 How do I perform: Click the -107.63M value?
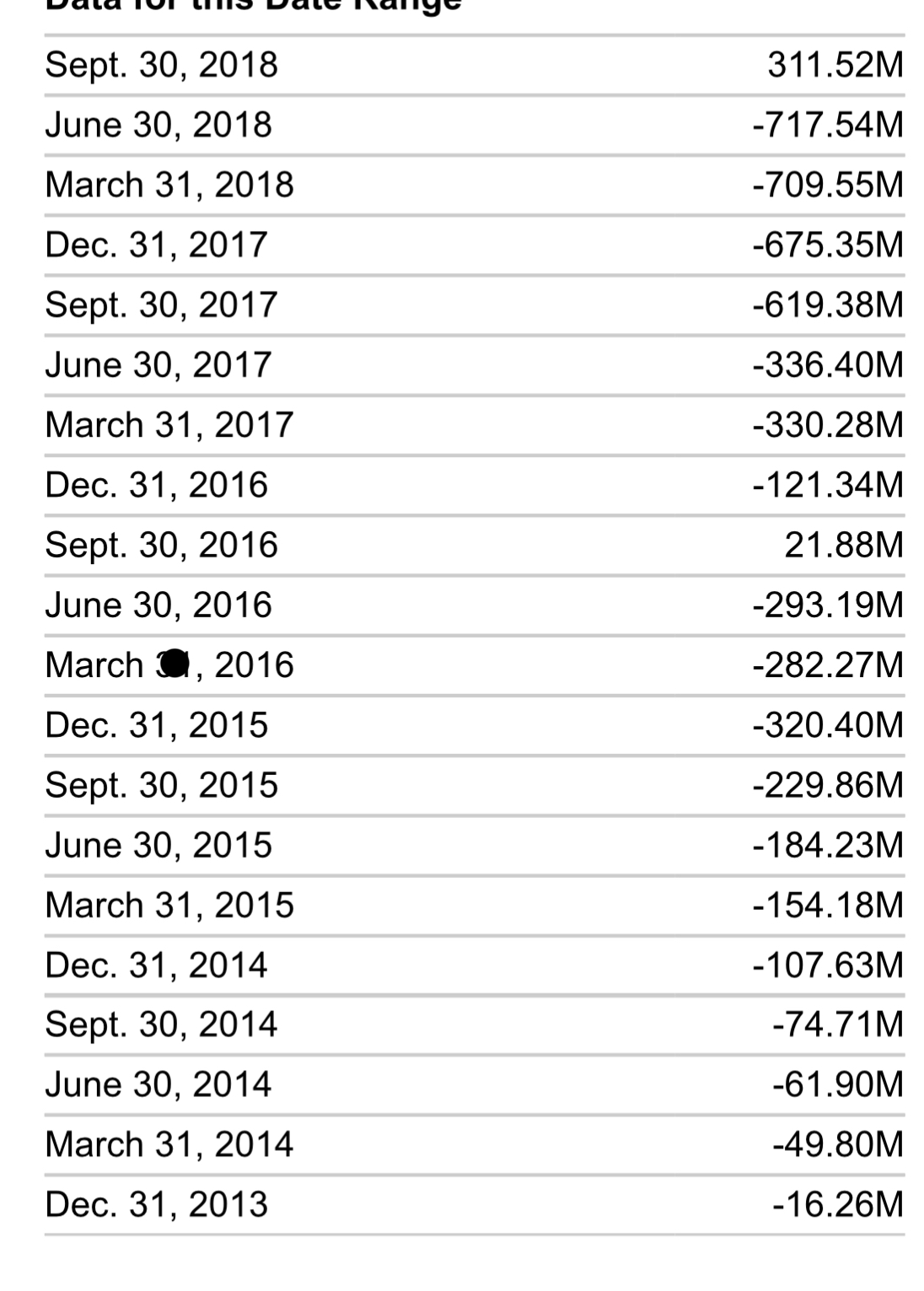coord(828,965)
